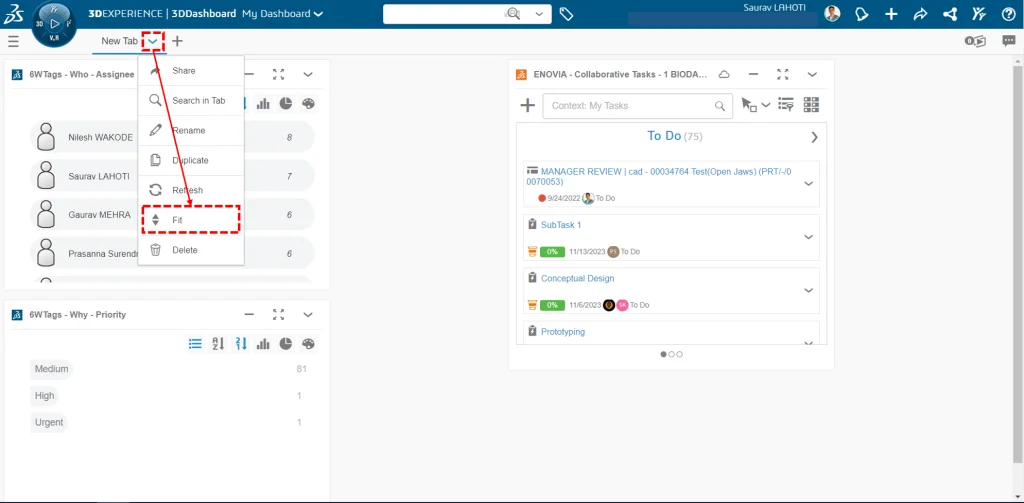Click the pie chart icon in Priority widget
1024x503 pixels.
[x=286, y=344]
